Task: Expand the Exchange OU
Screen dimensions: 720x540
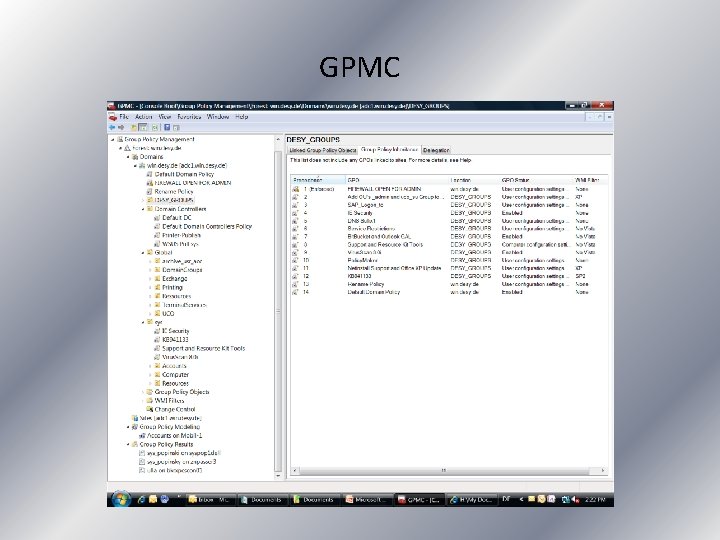Action: click(x=151, y=279)
